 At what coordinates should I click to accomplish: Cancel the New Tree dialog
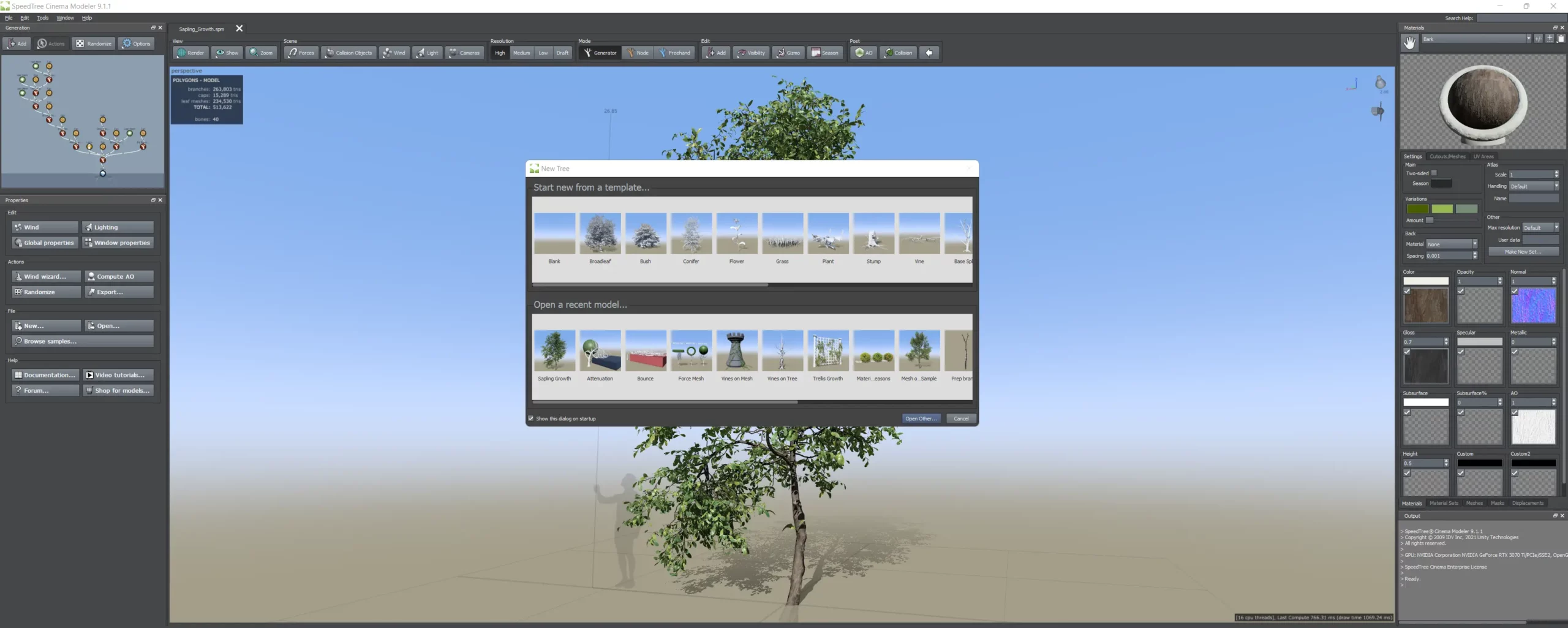point(961,418)
